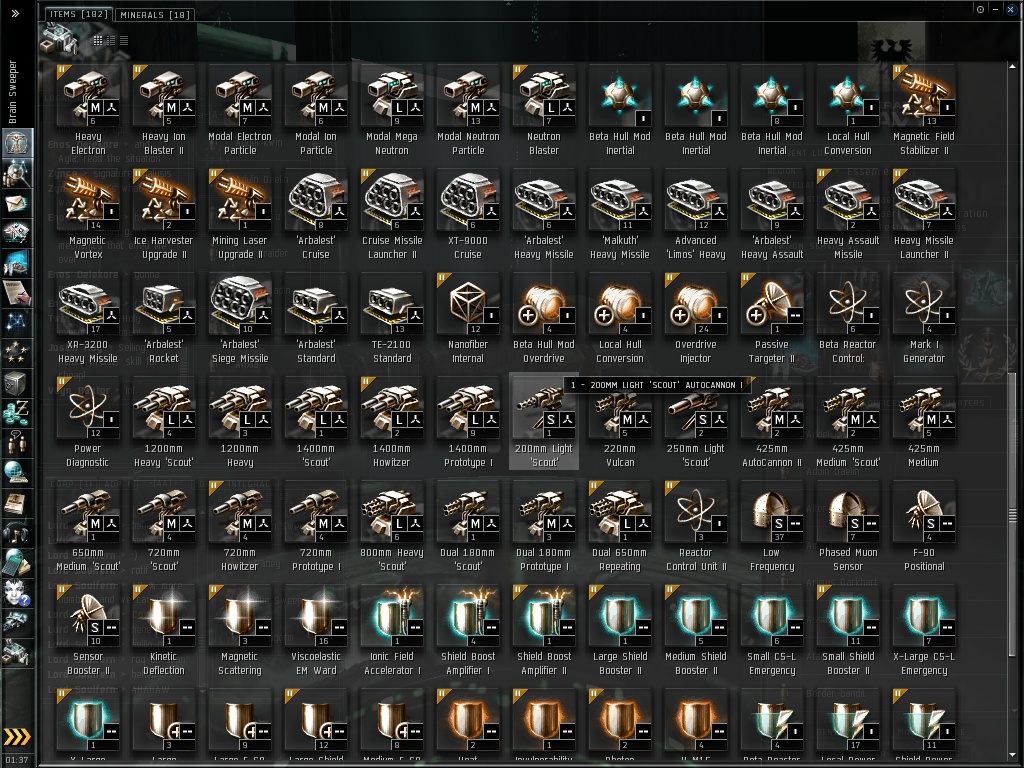The height and width of the screenshot is (768, 1024).
Task: Select the XT-9000 Cruise launcher item
Action: tap(468, 215)
